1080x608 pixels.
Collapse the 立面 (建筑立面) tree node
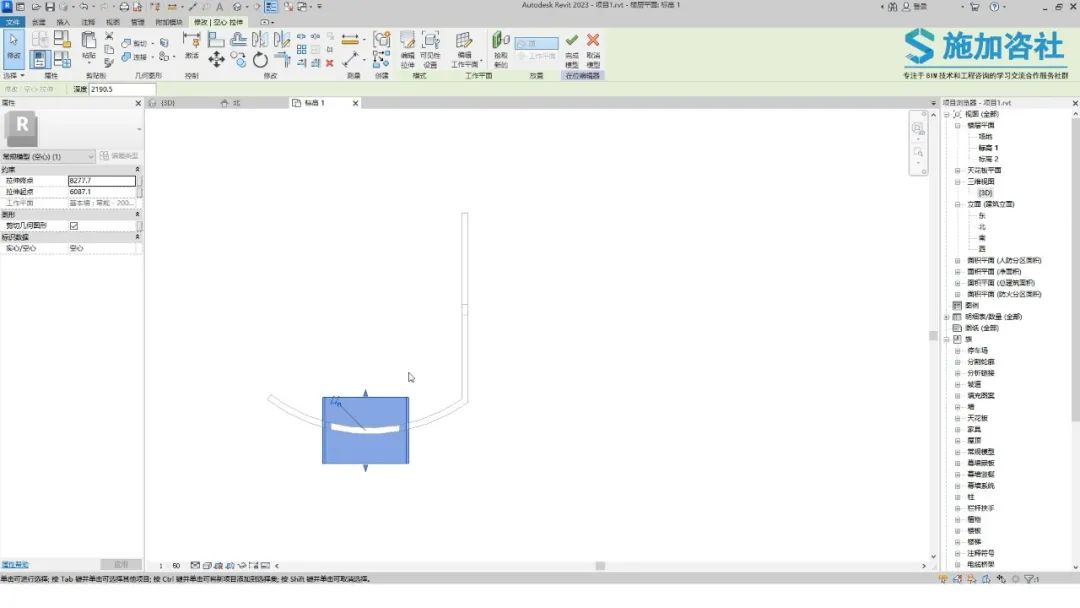(957, 205)
